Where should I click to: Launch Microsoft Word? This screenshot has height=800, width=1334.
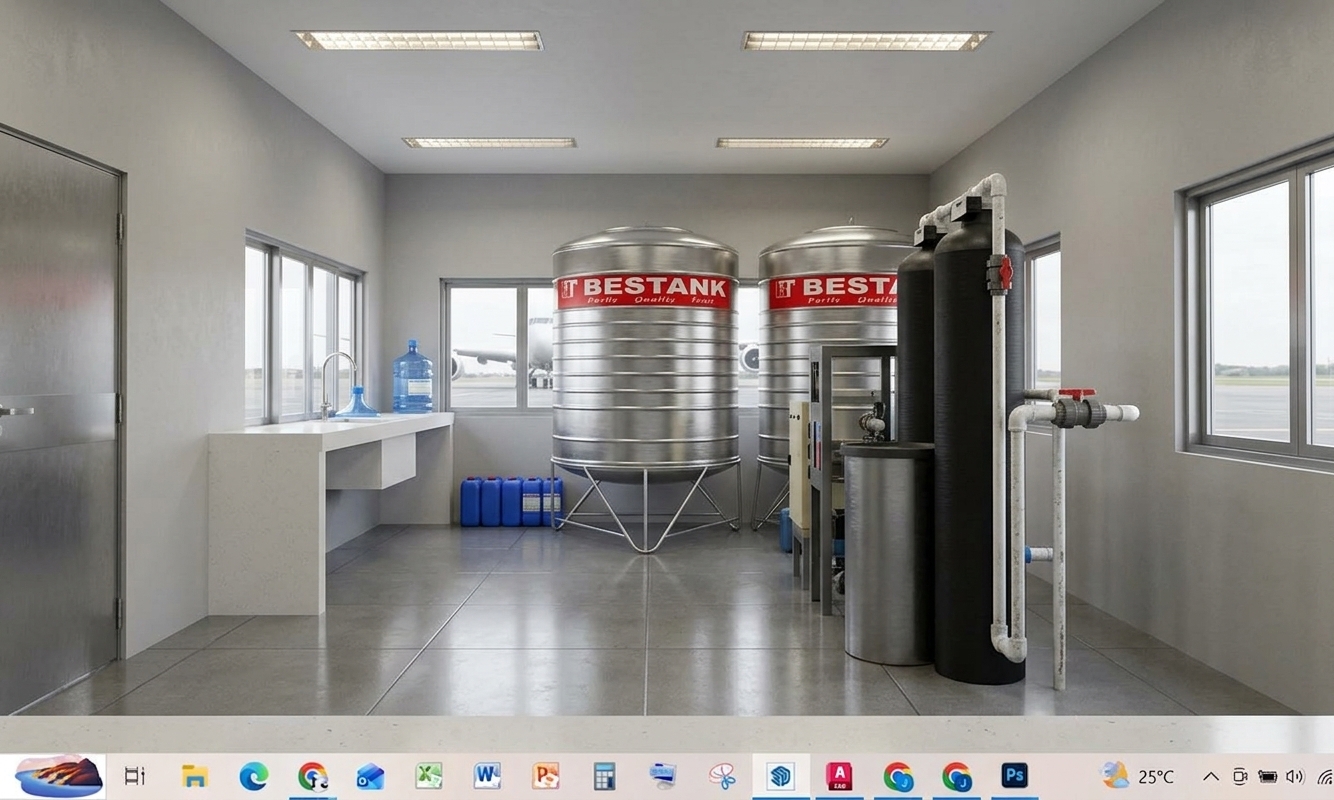pos(487,776)
